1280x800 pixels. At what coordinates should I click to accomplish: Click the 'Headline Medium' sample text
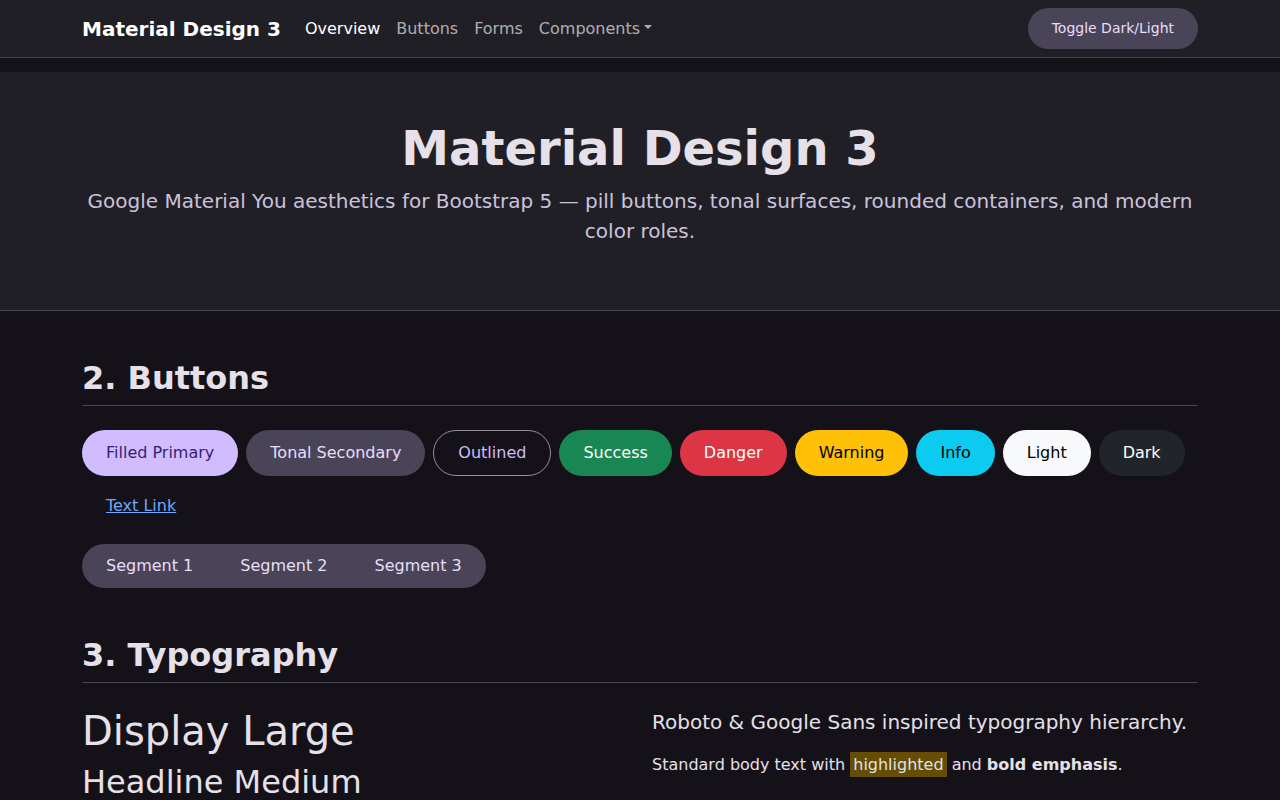click(x=221, y=782)
